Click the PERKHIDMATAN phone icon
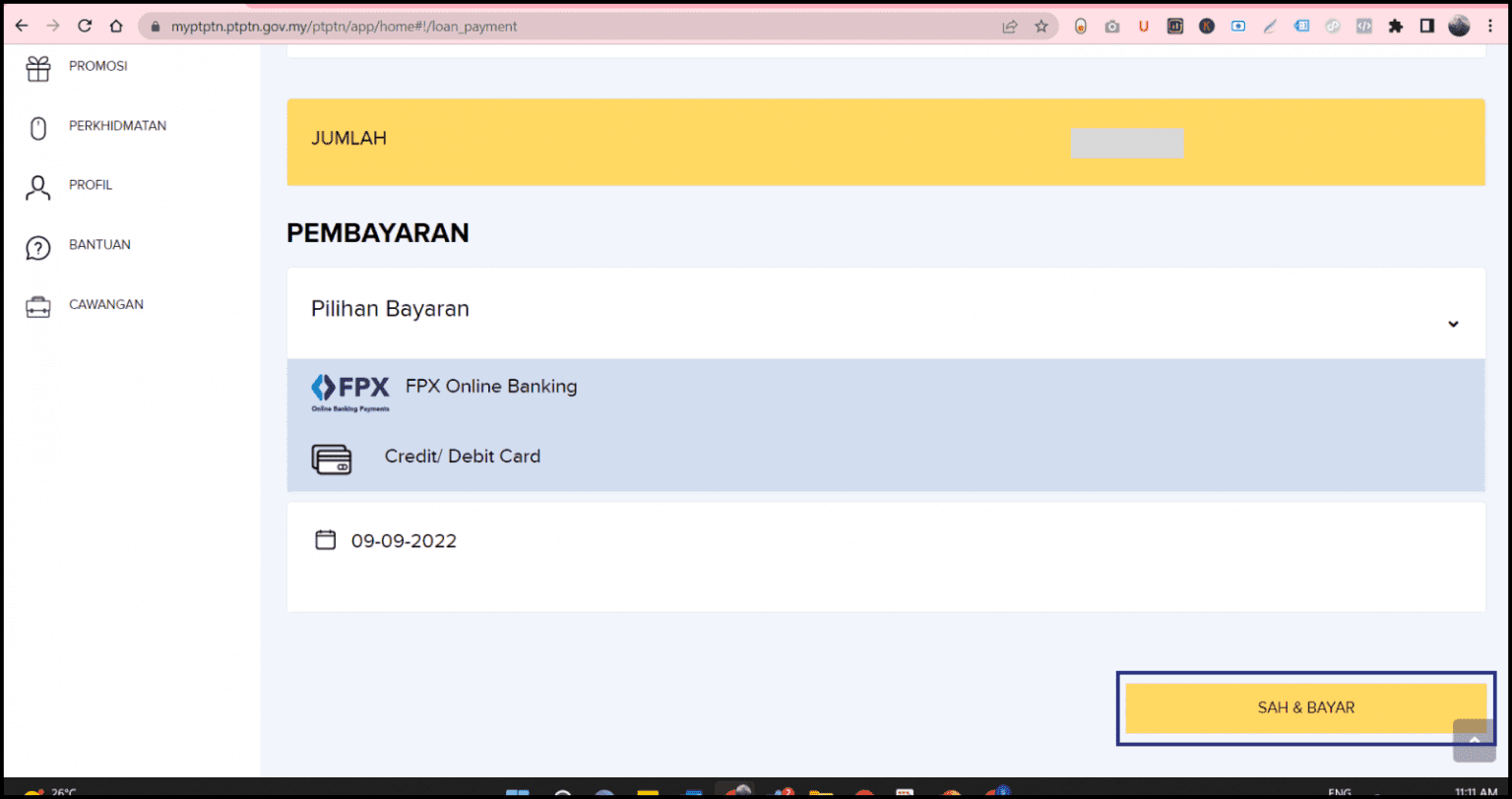 37,126
